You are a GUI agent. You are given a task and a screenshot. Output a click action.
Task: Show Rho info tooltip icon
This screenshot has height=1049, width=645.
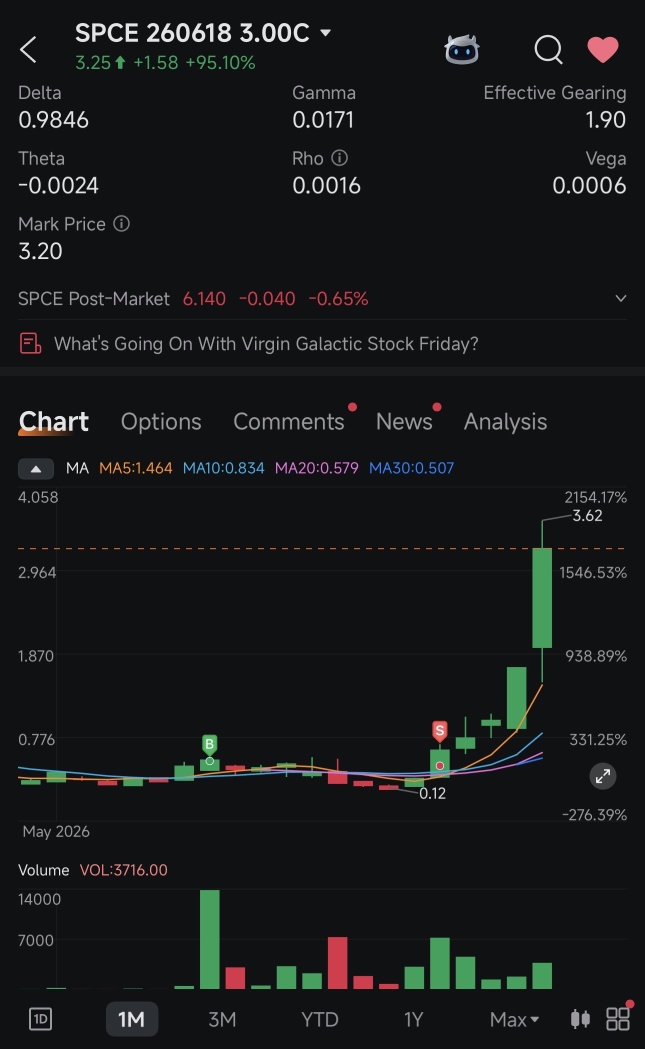[x=340, y=158]
